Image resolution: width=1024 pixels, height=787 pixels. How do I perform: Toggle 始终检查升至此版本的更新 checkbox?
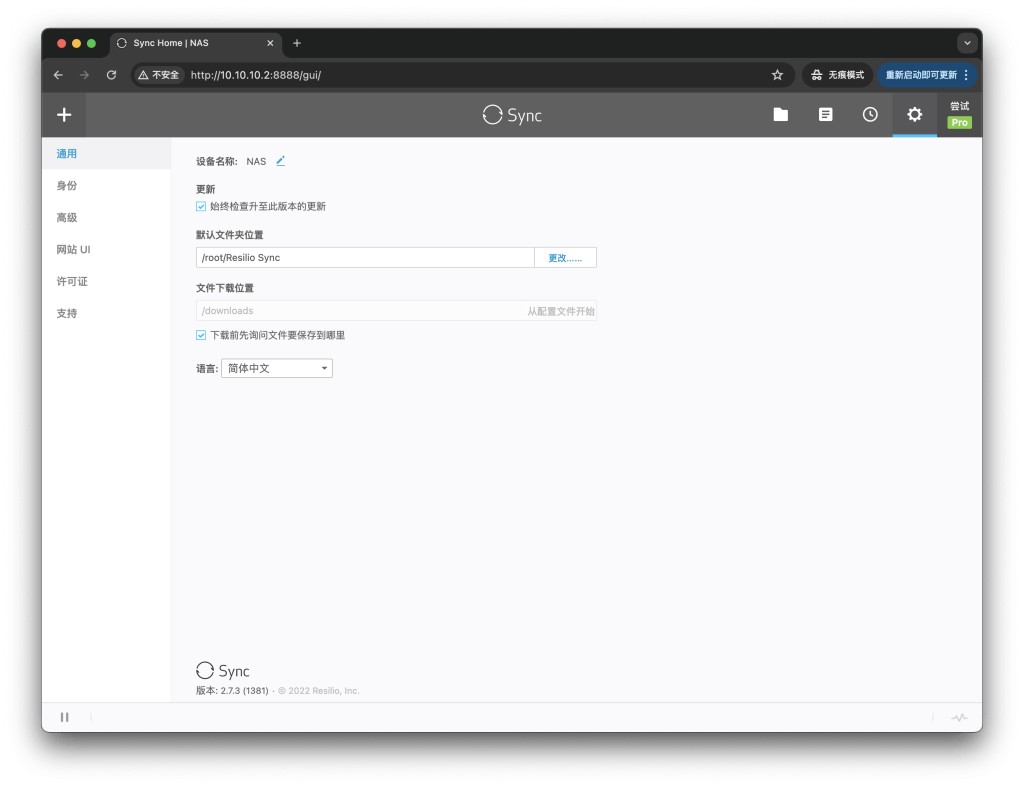(201, 206)
